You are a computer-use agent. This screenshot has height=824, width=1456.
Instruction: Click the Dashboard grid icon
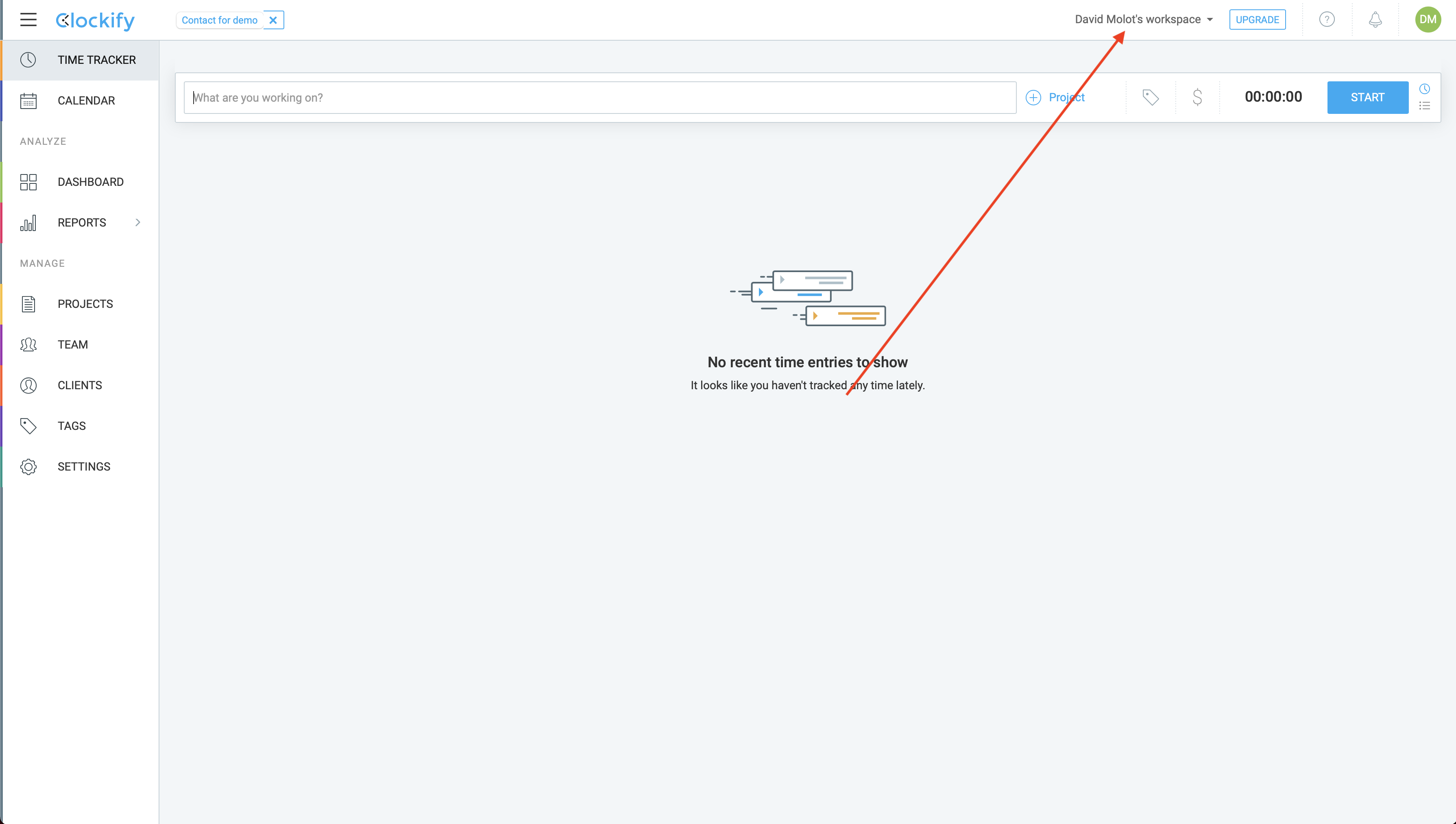point(28,182)
